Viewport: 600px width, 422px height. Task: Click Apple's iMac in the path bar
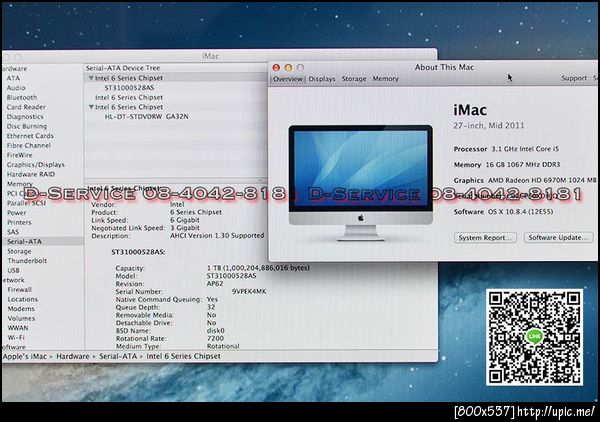click(x=24, y=356)
